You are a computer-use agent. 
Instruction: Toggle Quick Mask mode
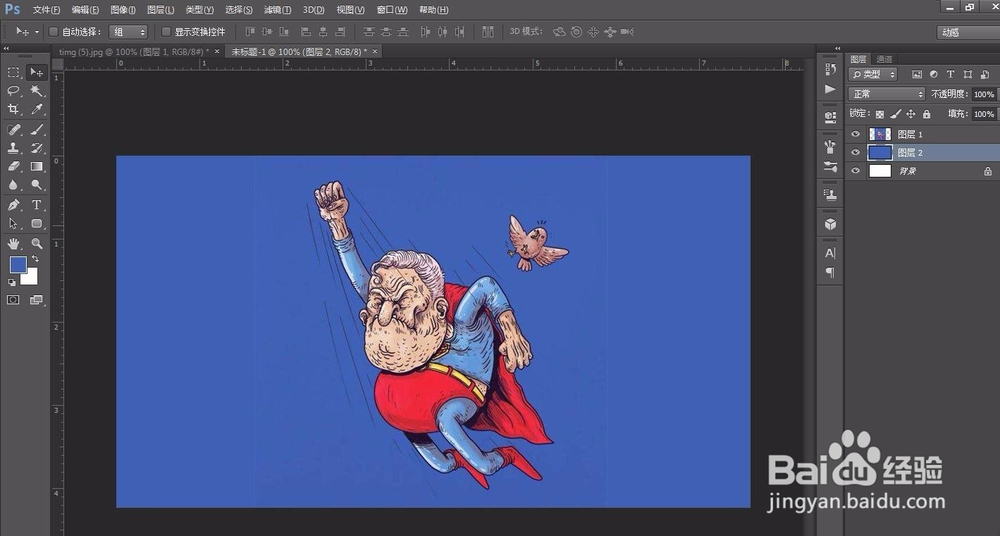coord(13,300)
